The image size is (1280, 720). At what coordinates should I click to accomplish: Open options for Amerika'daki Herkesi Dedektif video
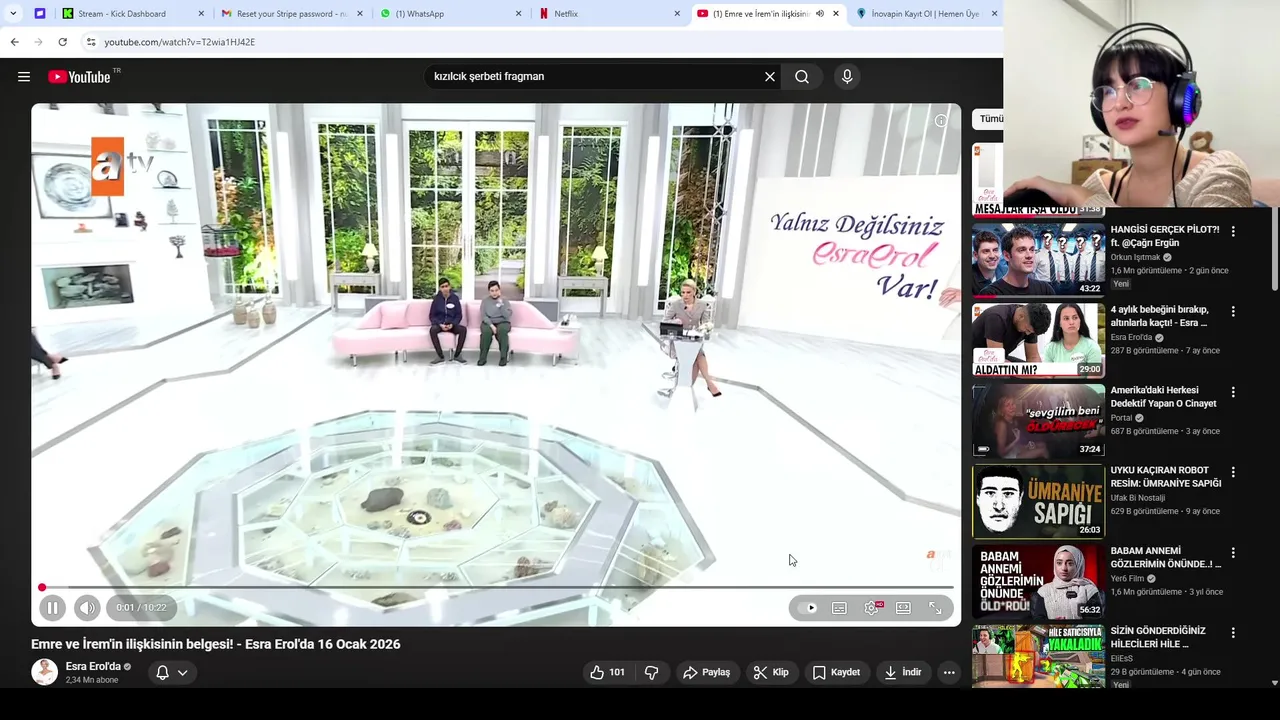click(x=1233, y=392)
